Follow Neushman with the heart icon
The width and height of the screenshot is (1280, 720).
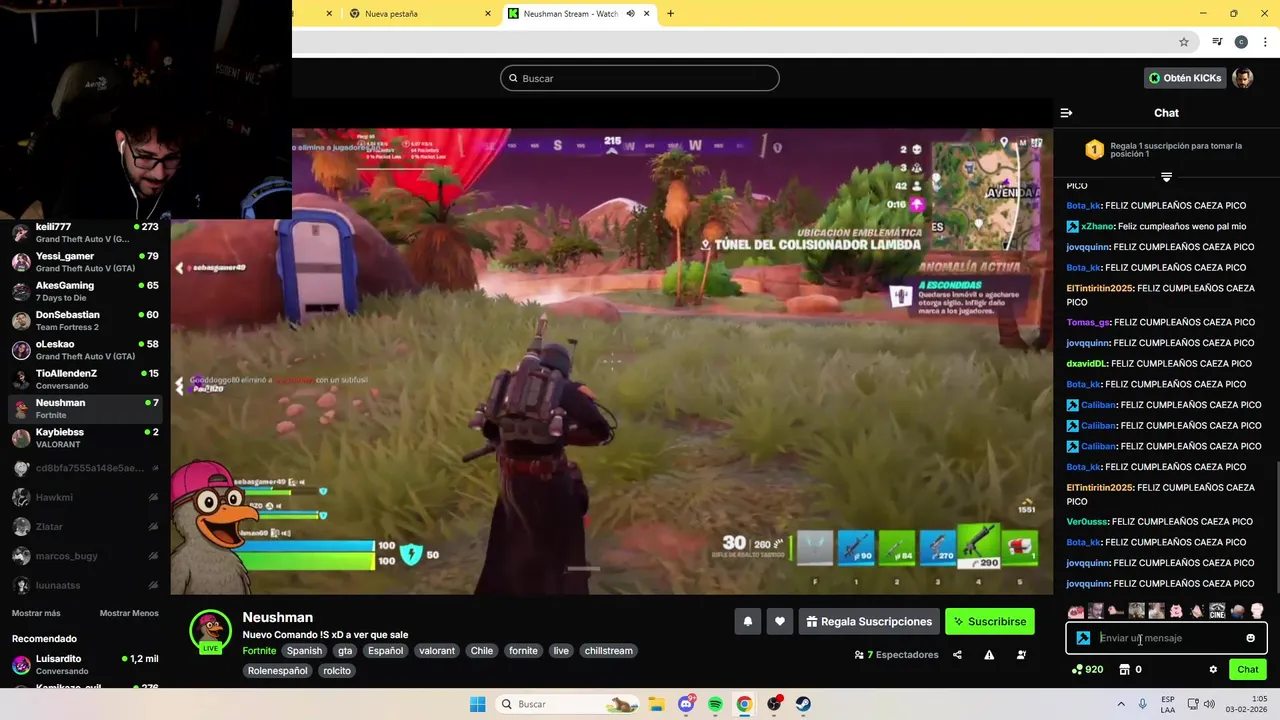780,621
